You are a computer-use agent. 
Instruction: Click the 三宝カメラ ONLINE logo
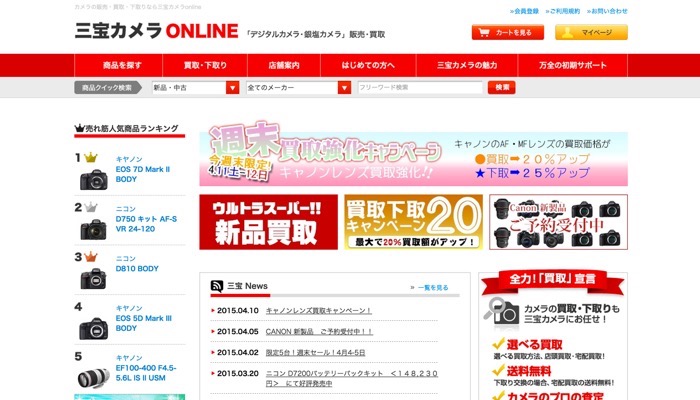tap(156, 31)
